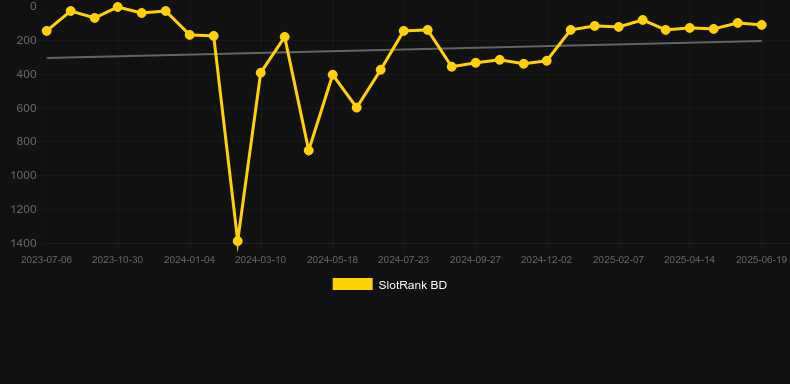Click the yellow SlotRank BD legend swatch
790x384 pixels.
[353, 284]
